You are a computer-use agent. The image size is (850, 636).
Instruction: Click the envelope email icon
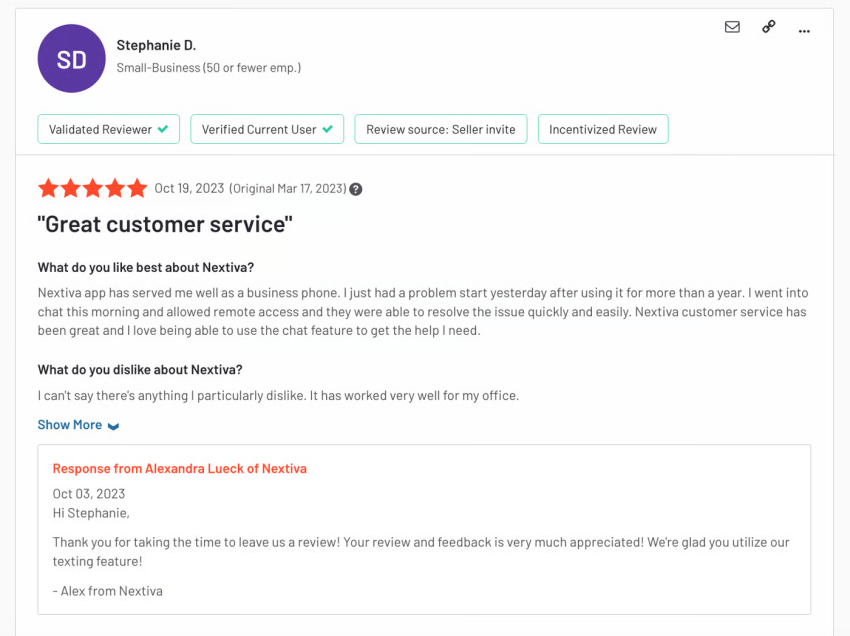point(732,27)
